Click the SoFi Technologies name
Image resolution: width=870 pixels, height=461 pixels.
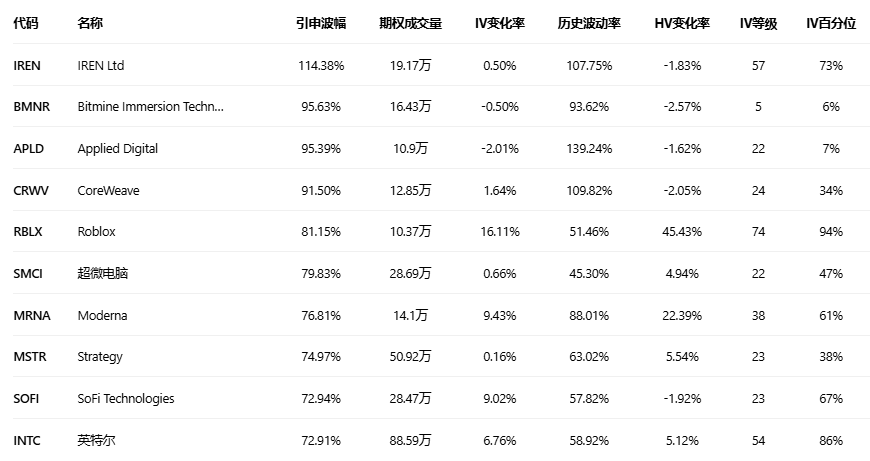(126, 398)
